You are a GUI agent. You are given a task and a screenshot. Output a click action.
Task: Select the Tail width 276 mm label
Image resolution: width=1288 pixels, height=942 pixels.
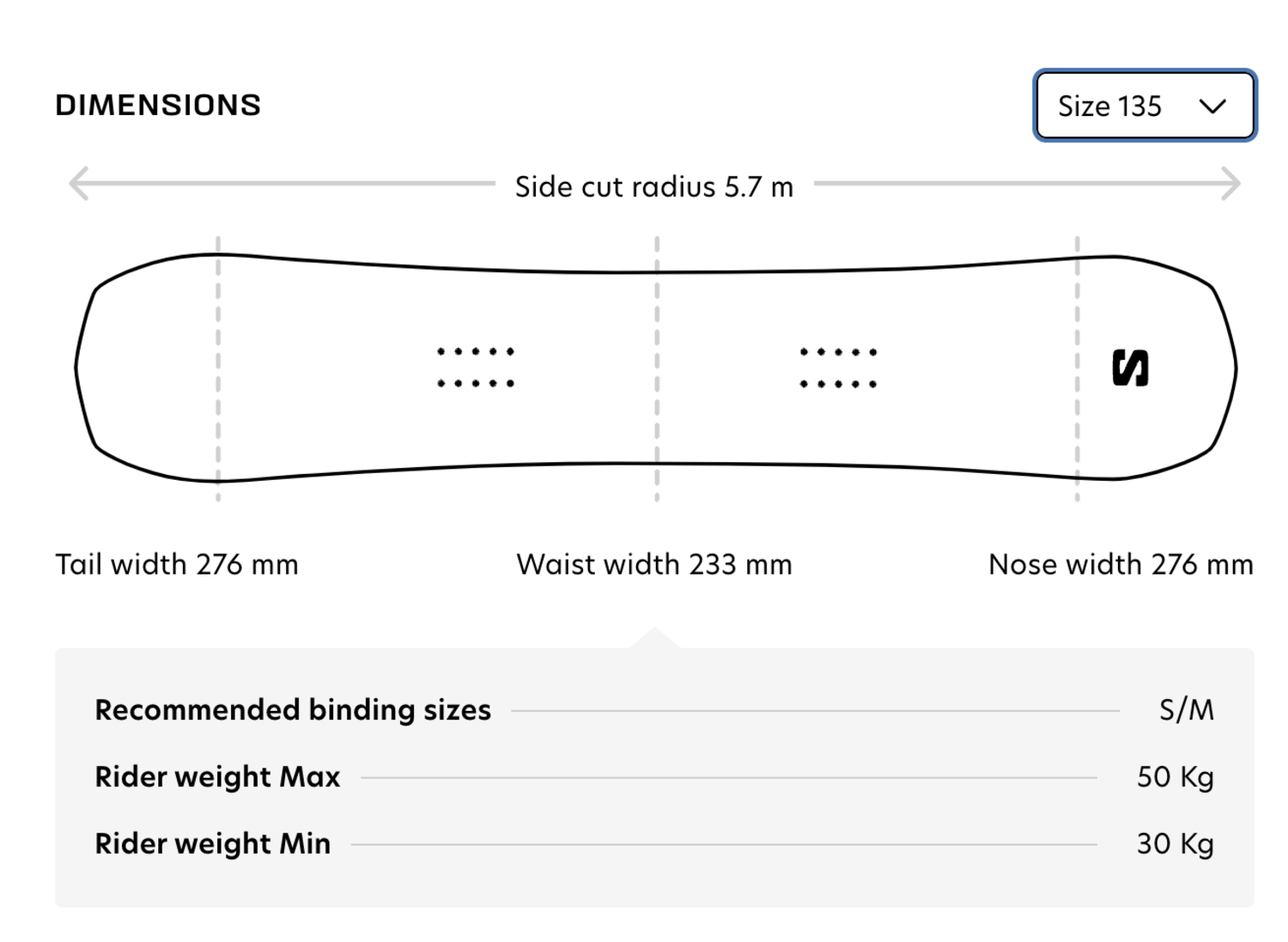(x=177, y=565)
